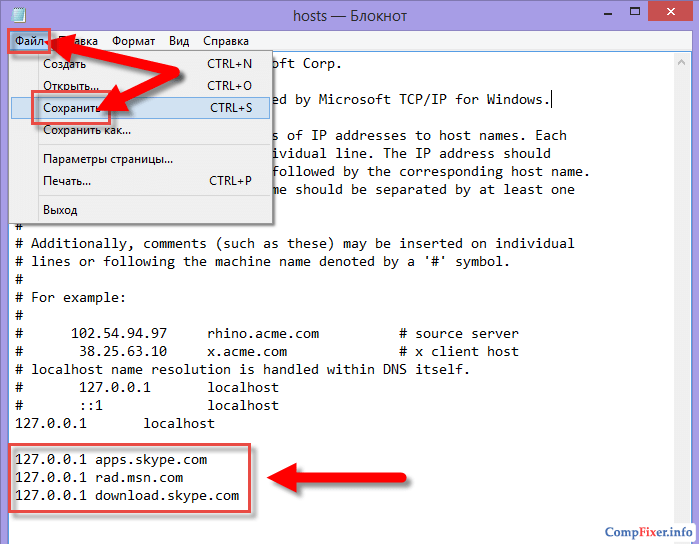Viewport: 699px width, 544px height.
Task: Click the 102.54.94.97 address
Action: click(x=119, y=334)
